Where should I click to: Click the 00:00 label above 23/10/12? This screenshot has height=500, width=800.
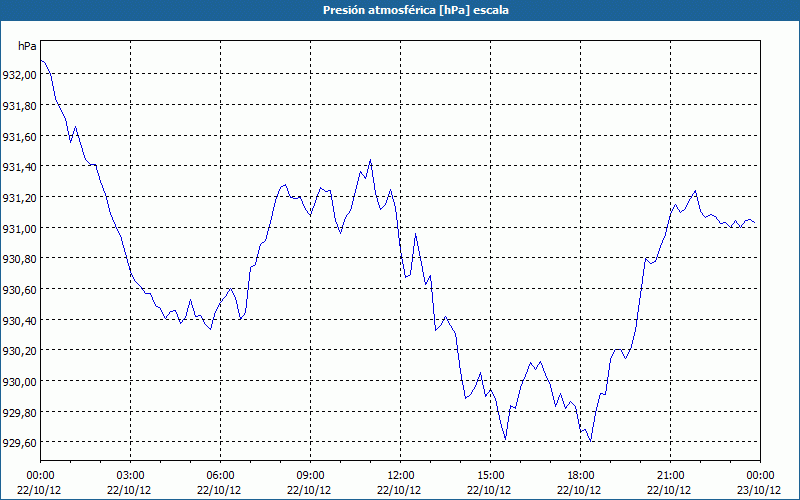[x=760, y=476]
